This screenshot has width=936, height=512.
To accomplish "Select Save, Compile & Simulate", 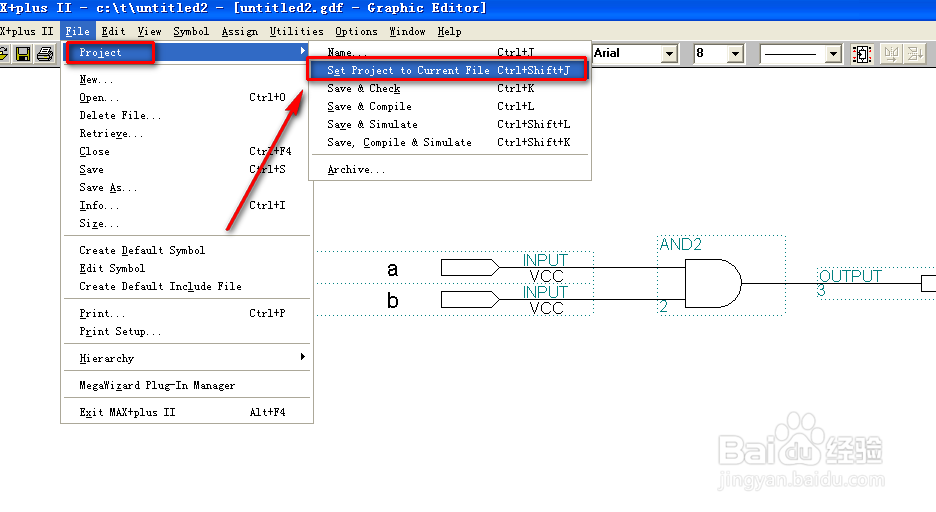I will [x=449, y=142].
